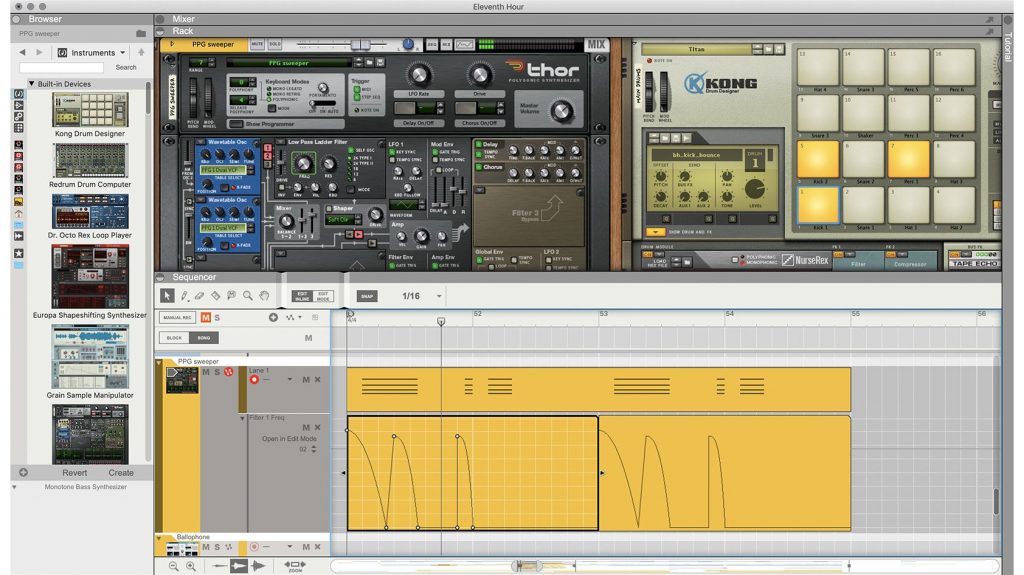
Task: Collapse the PPG sweeper track
Action: click(159, 362)
